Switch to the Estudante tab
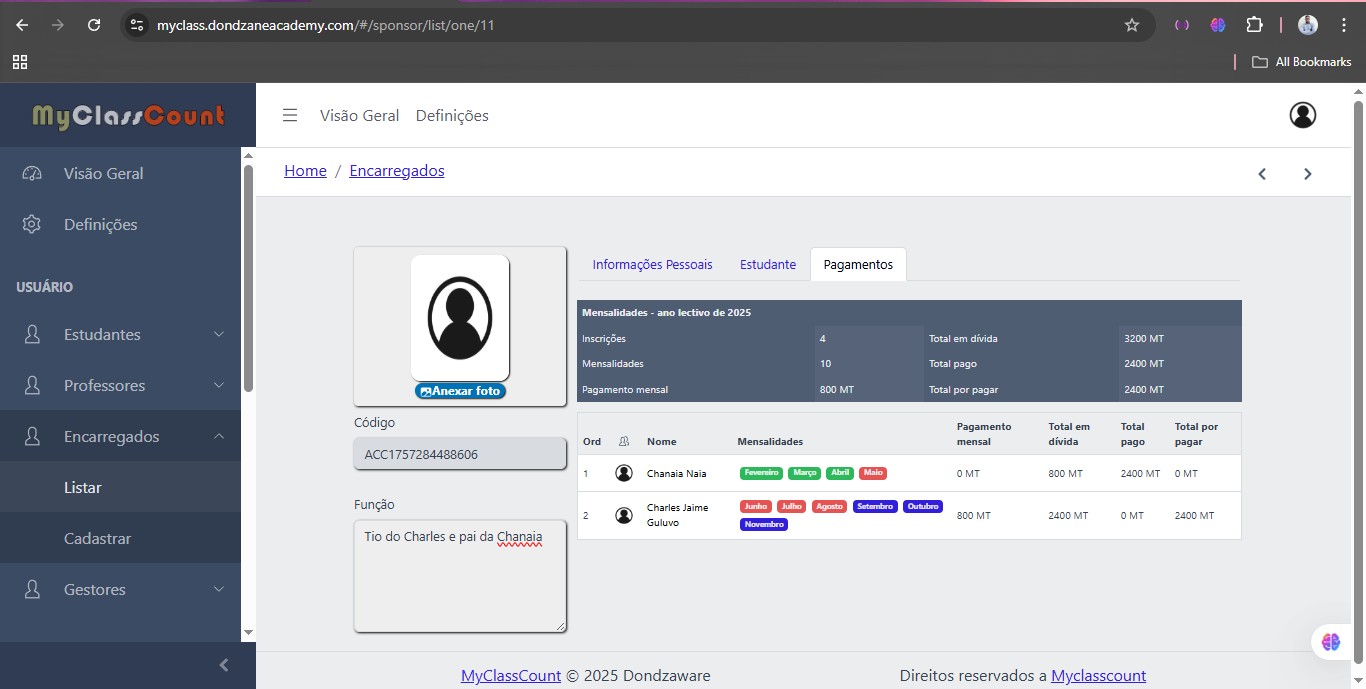Viewport: 1366px width, 689px height. click(x=768, y=265)
